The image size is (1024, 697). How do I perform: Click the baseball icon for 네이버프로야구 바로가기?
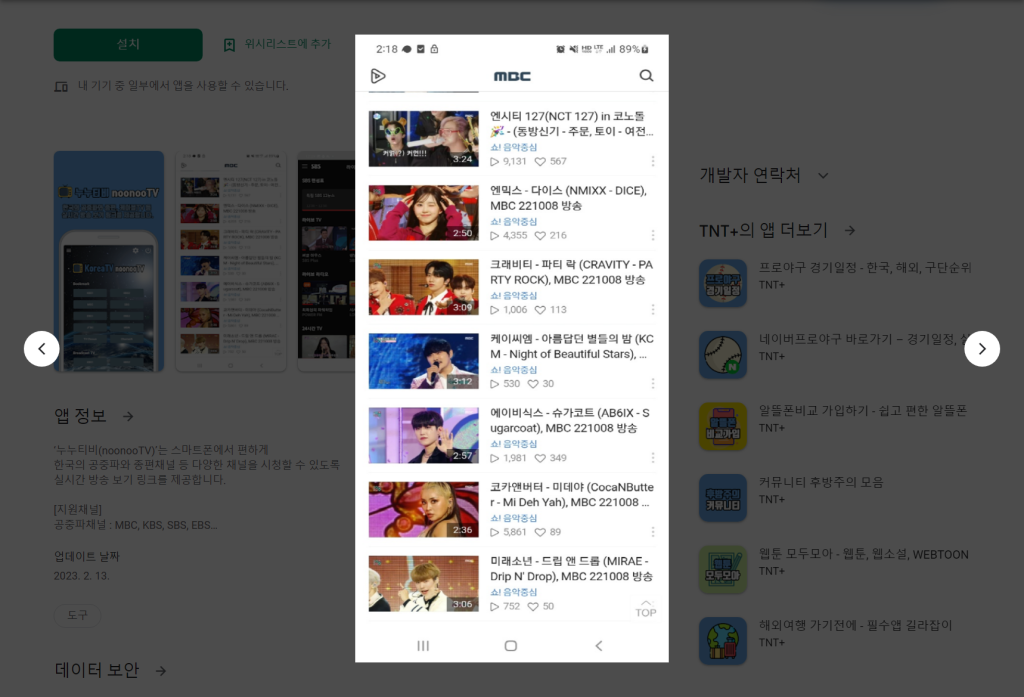tap(723, 355)
